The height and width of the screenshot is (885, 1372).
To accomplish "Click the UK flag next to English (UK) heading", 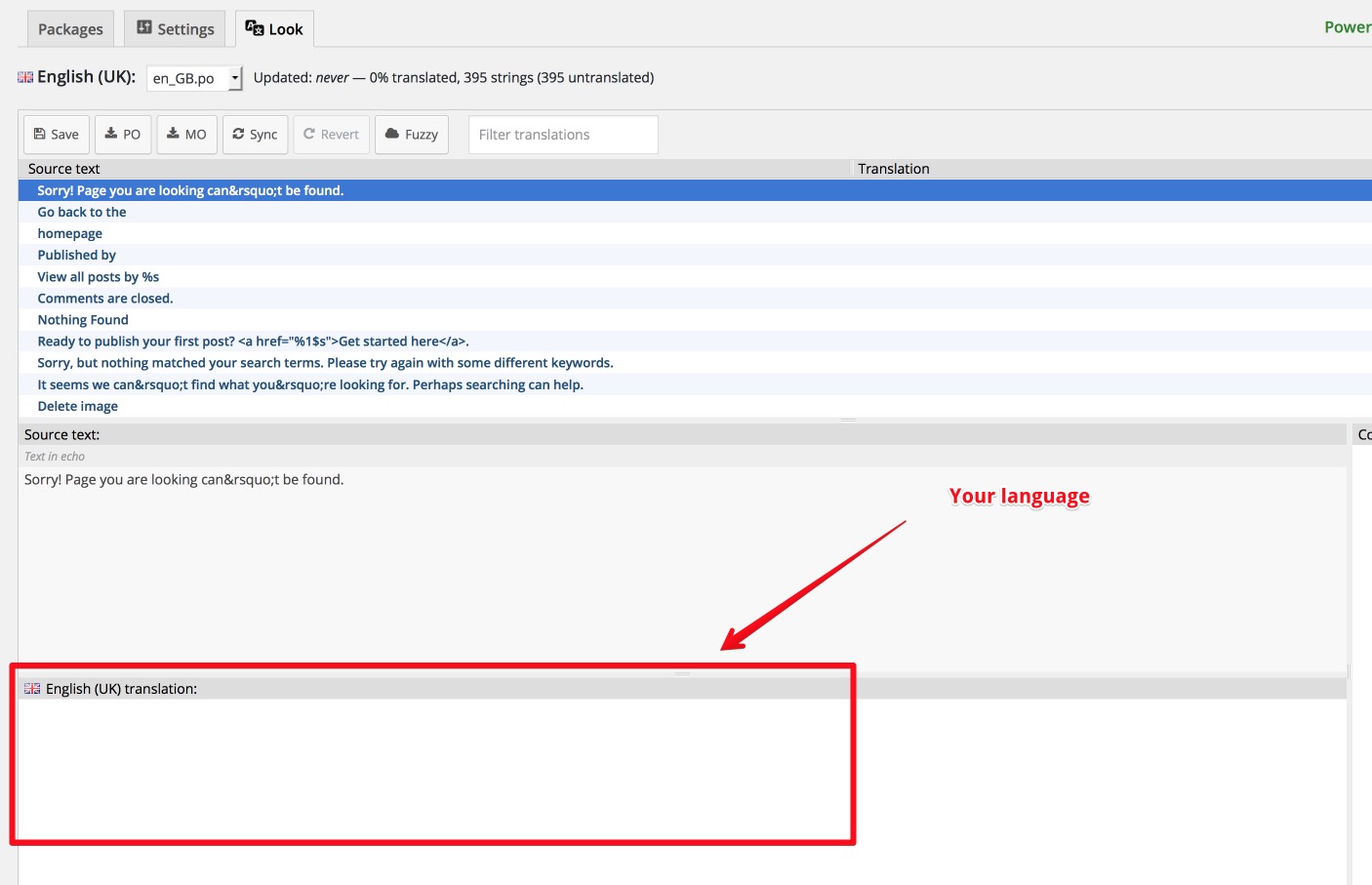I will (x=25, y=77).
